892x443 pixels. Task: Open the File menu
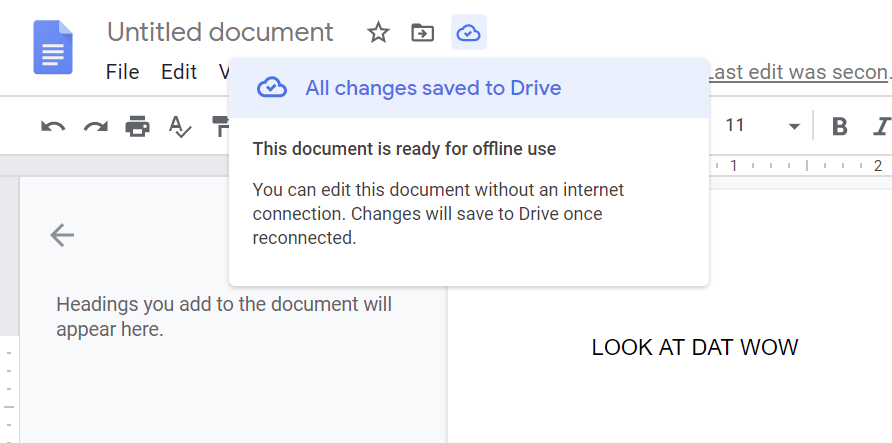[x=123, y=72]
